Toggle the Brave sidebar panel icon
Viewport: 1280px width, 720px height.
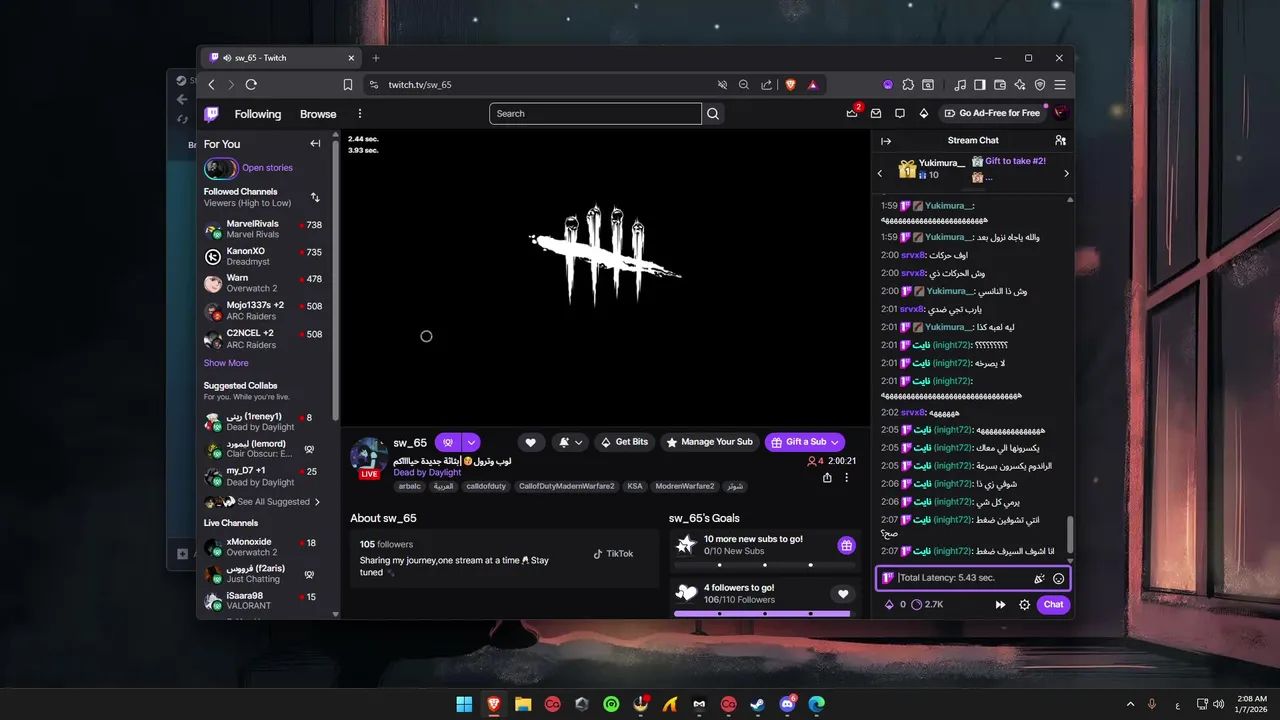[980, 85]
